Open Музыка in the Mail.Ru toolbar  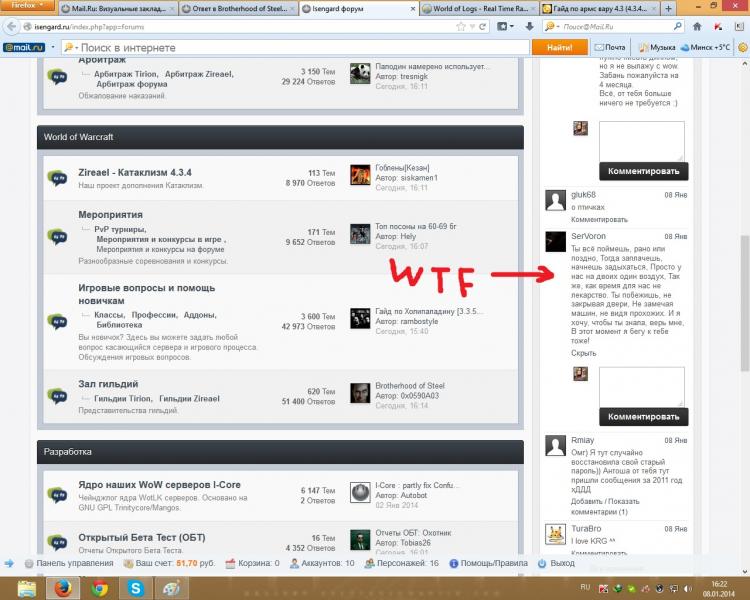(657, 47)
